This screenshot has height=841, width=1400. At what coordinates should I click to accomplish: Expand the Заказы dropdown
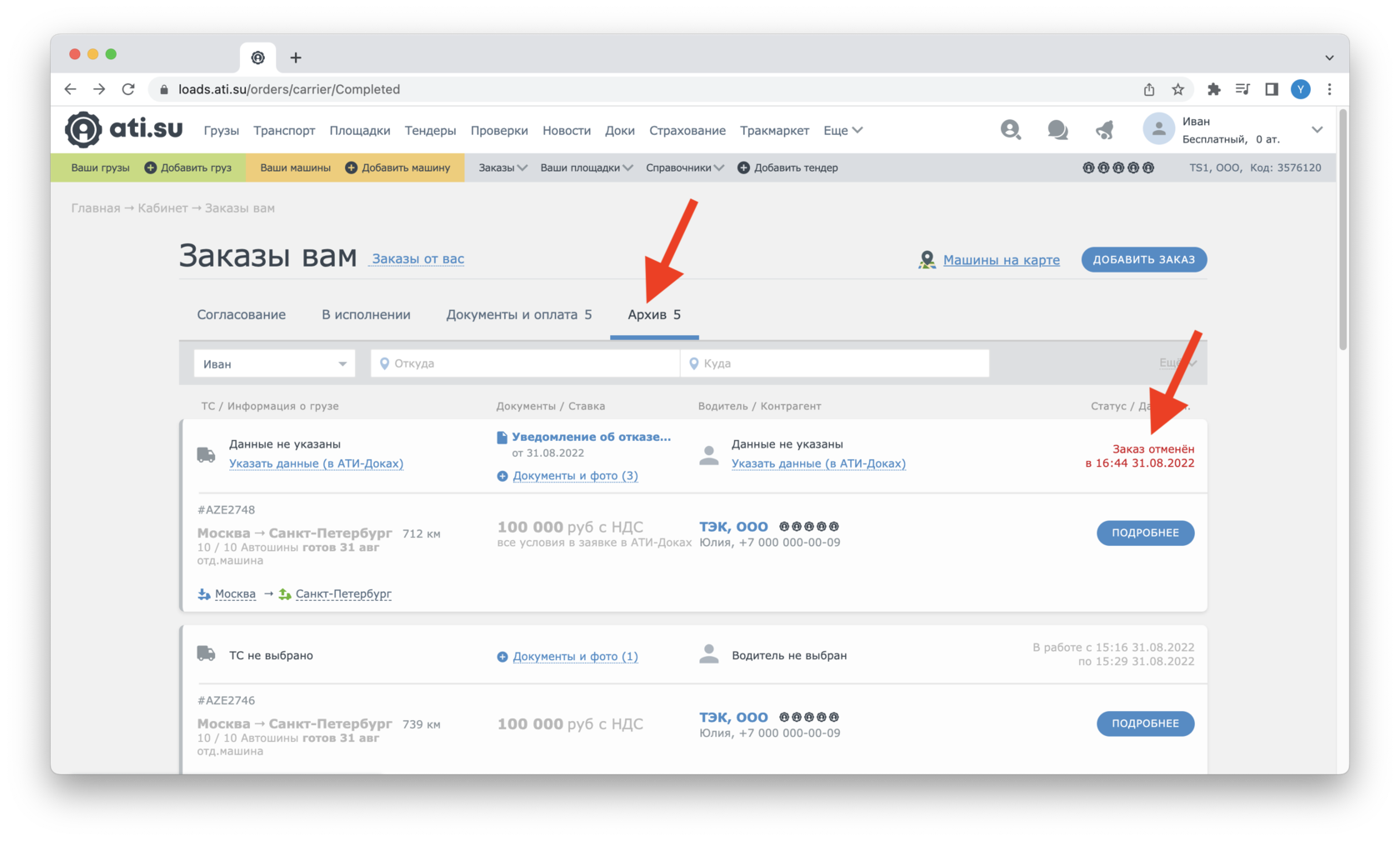click(x=502, y=168)
